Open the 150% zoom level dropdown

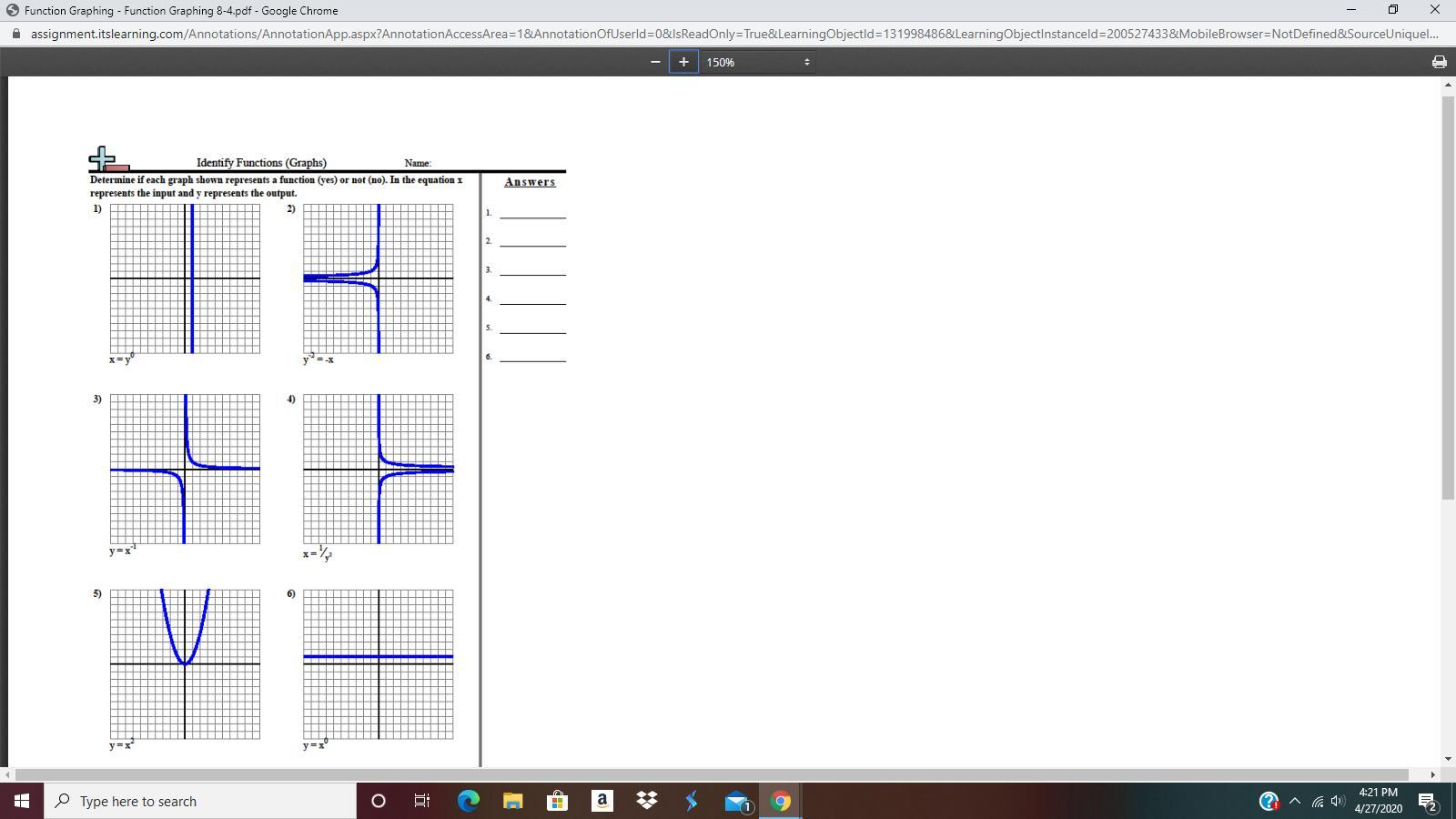[757, 62]
